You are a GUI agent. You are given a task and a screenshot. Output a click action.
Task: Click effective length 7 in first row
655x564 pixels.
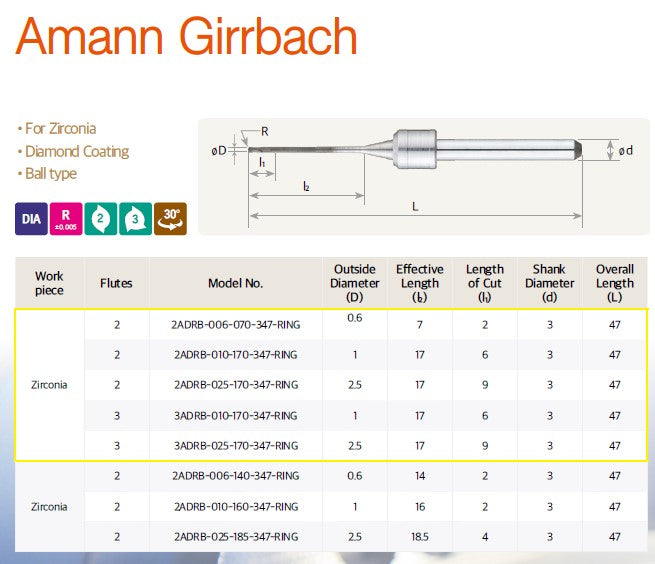(420, 325)
